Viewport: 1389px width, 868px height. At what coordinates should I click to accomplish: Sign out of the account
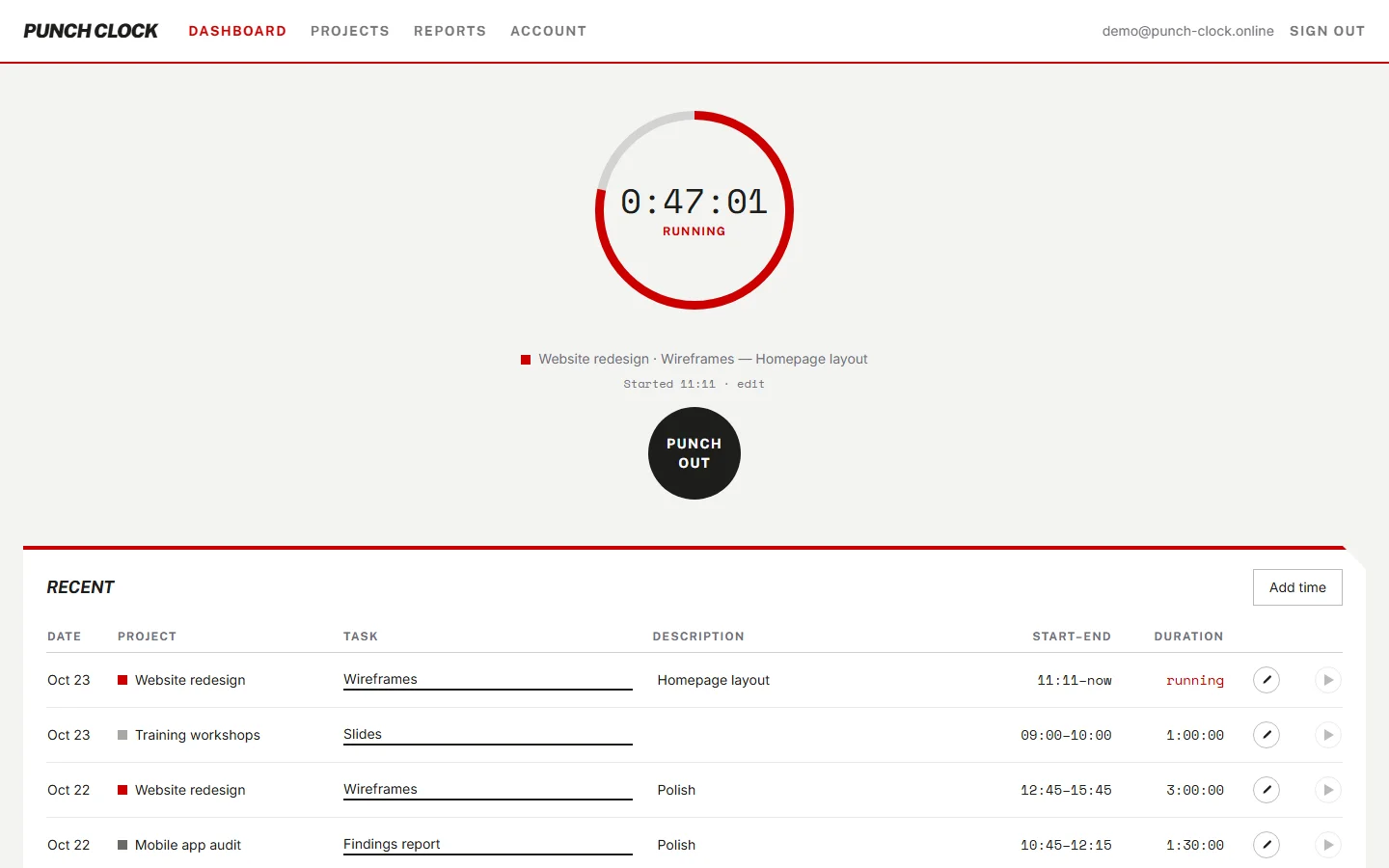pos(1327,31)
